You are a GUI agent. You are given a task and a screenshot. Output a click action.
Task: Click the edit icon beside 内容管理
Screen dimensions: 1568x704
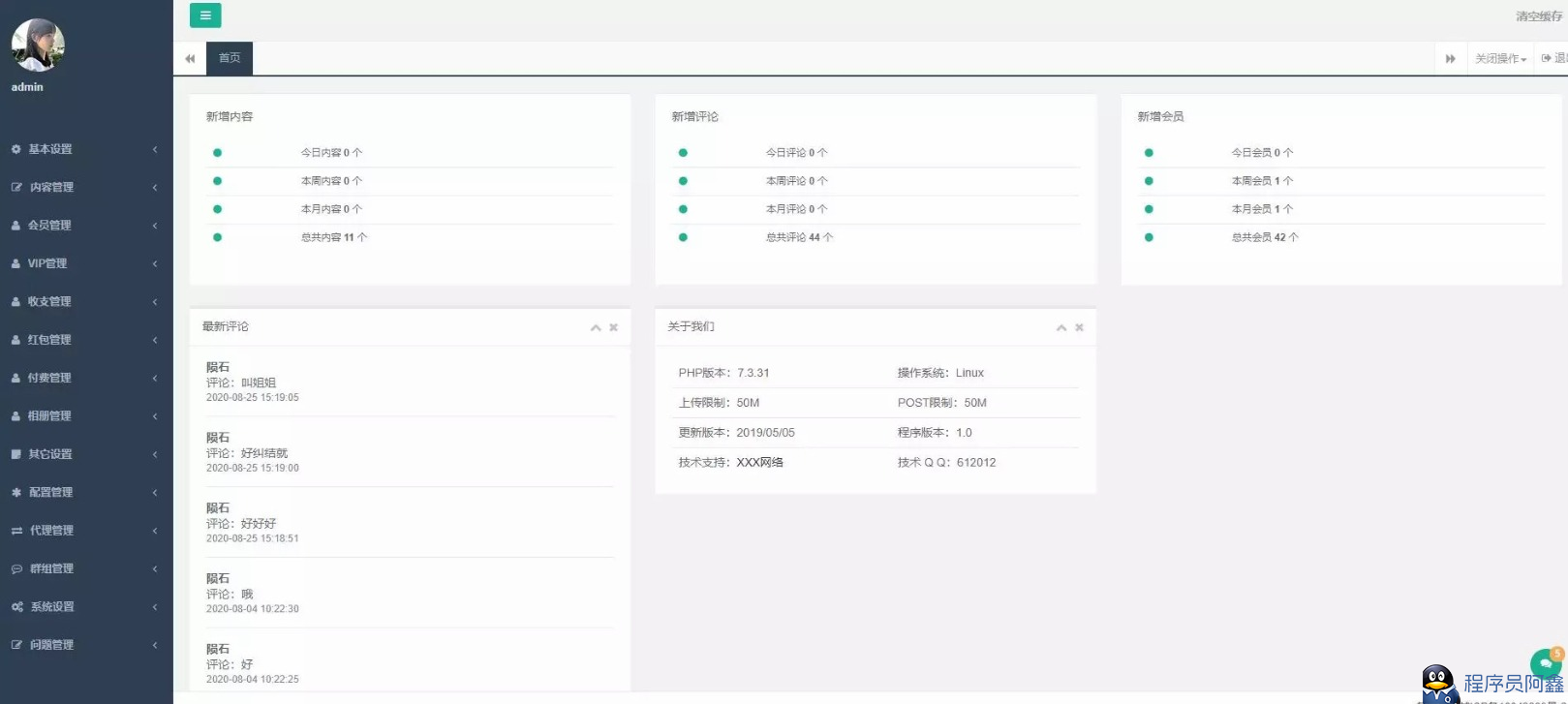16,187
